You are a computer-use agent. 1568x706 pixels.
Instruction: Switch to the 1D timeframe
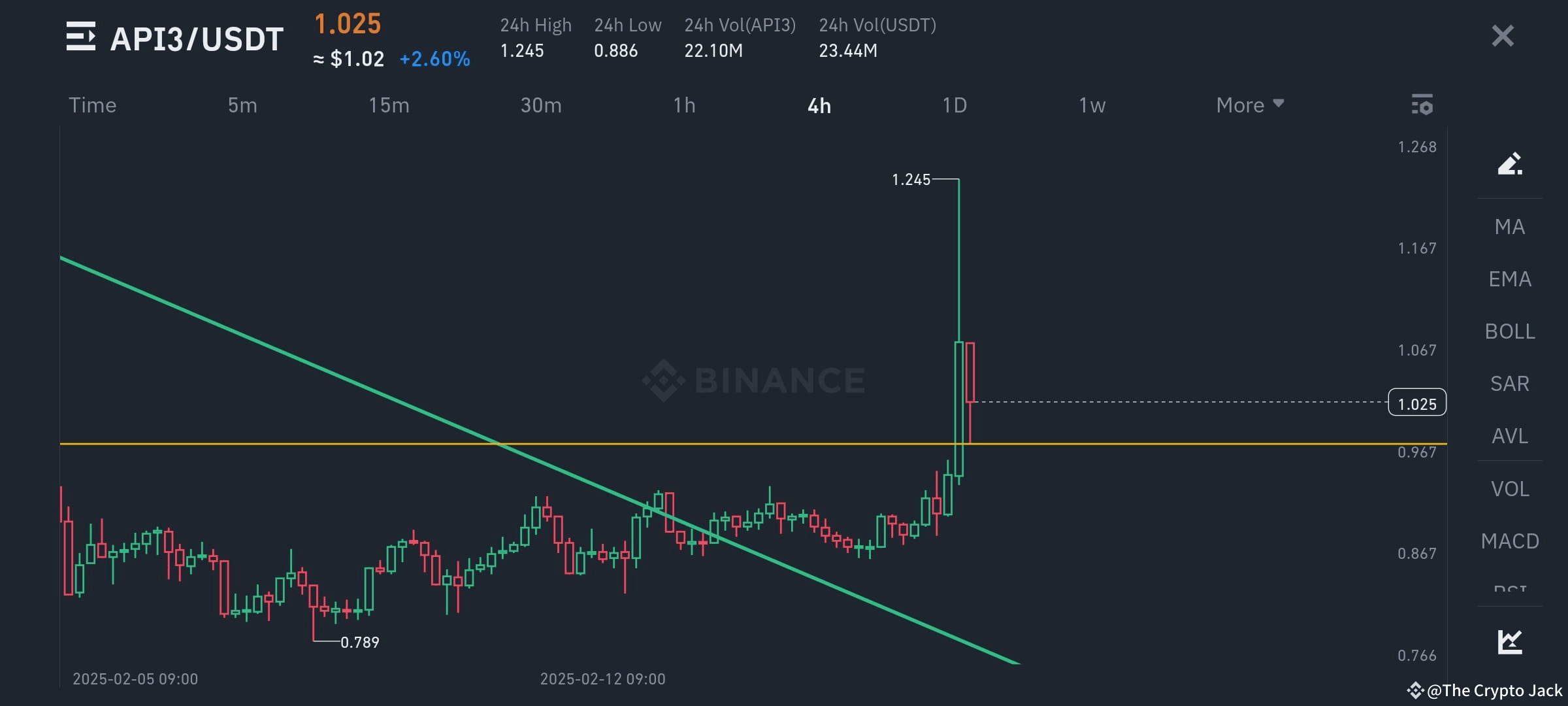pos(955,105)
